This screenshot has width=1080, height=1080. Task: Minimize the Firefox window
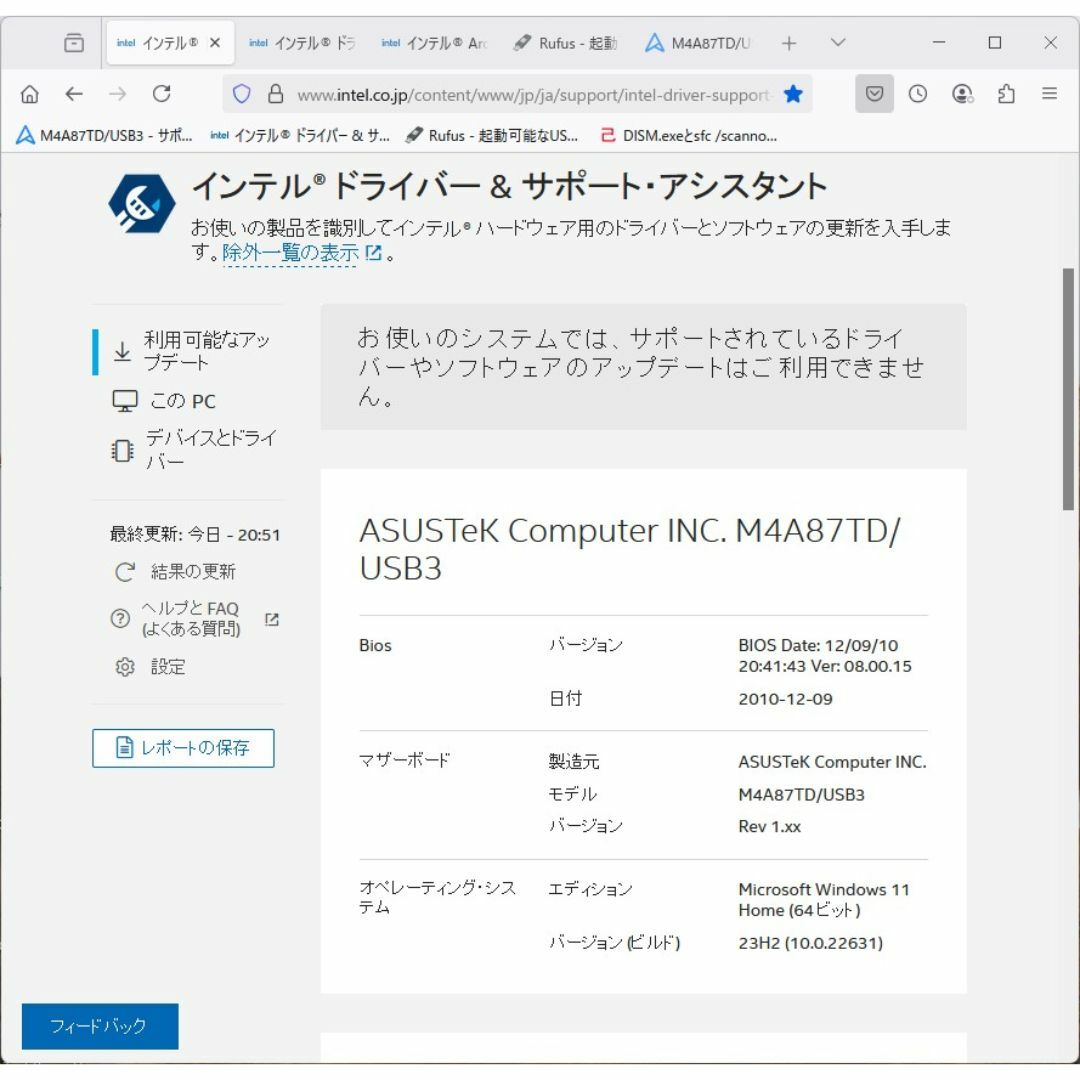pyautogui.click(x=939, y=43)
